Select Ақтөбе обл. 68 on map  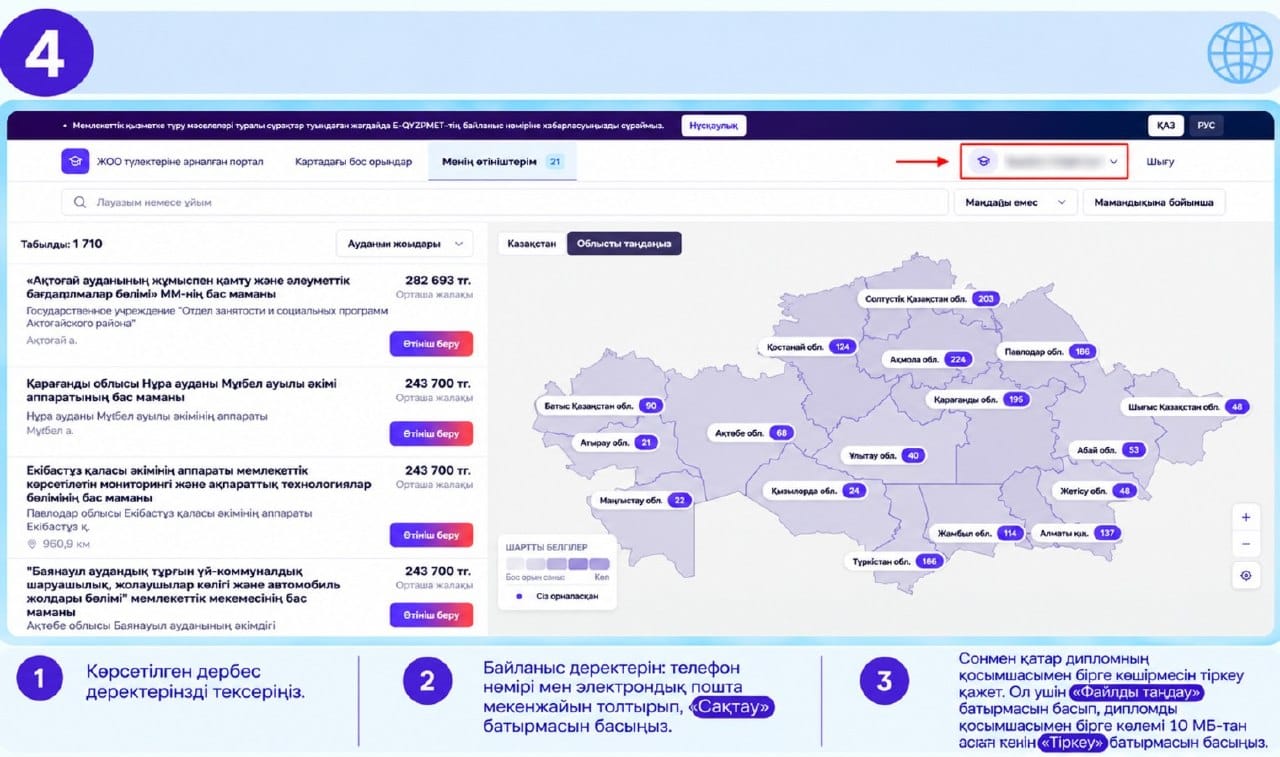click(x=753, y=433)
